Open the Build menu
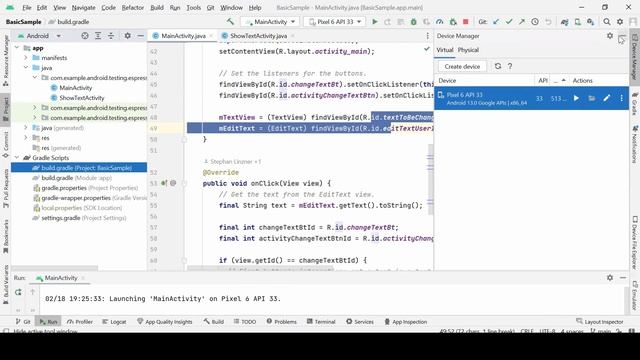Image resolution: width=640 pixels, height=360 pixels. [x=157, y=7]
